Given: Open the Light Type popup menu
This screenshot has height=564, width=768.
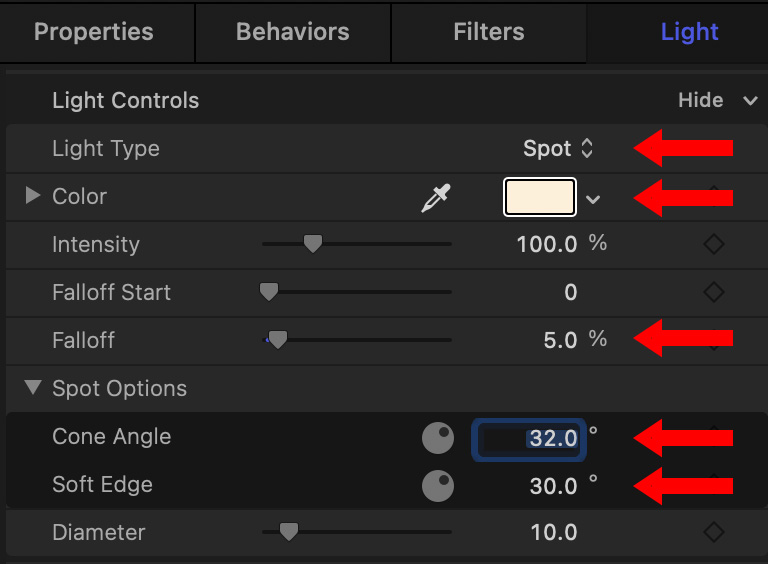Looking at the screenshot, I should (559, 149).
